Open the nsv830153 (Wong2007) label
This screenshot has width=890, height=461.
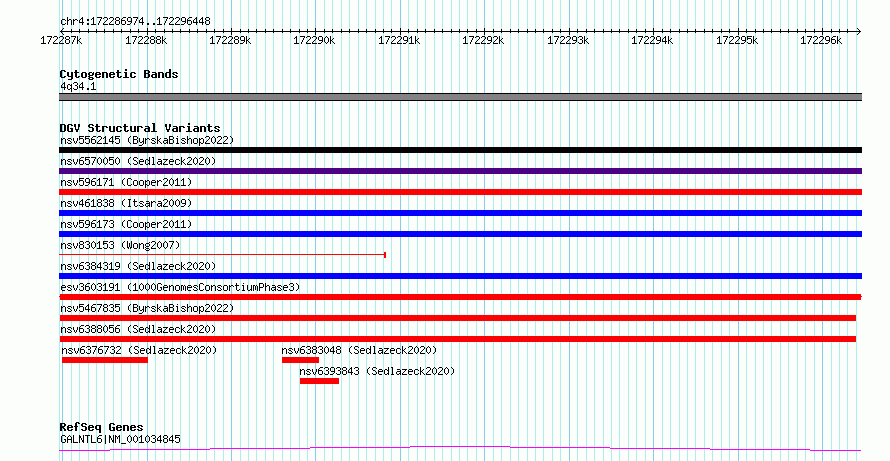click(120, 245)
